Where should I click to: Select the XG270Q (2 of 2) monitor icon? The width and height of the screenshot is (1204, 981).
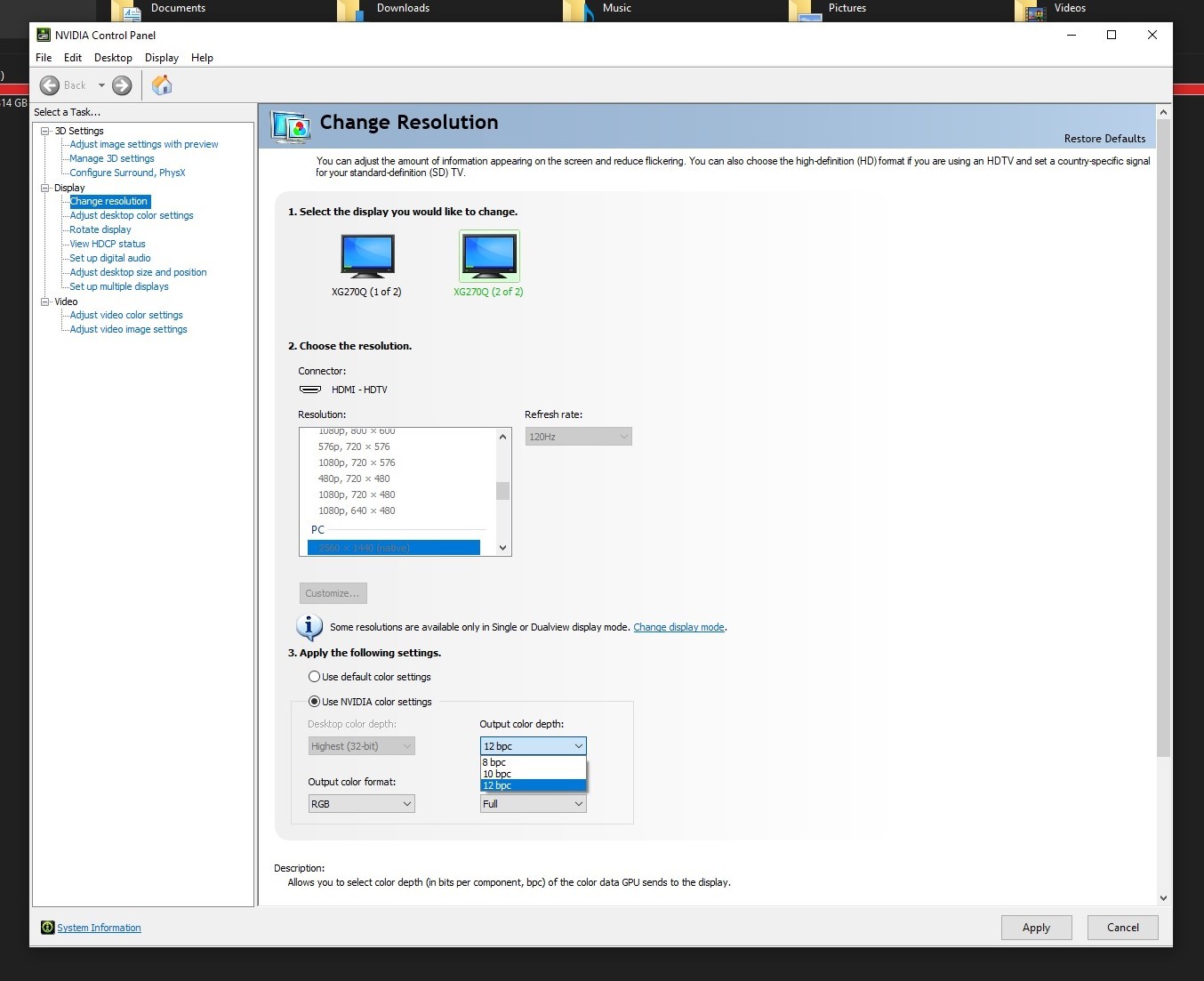489,256
